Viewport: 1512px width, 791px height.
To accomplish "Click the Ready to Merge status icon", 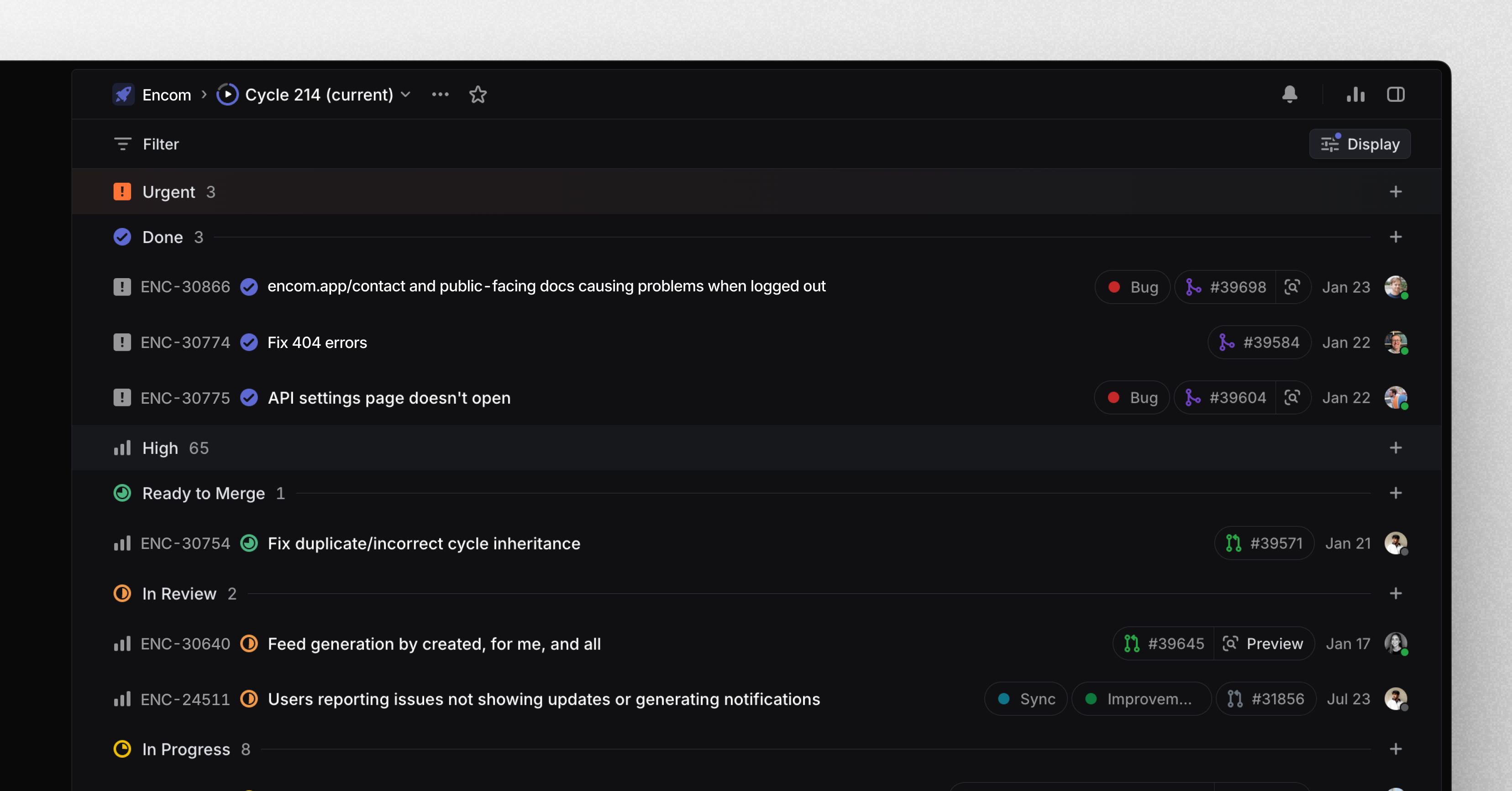I will (x=121, y=492).
